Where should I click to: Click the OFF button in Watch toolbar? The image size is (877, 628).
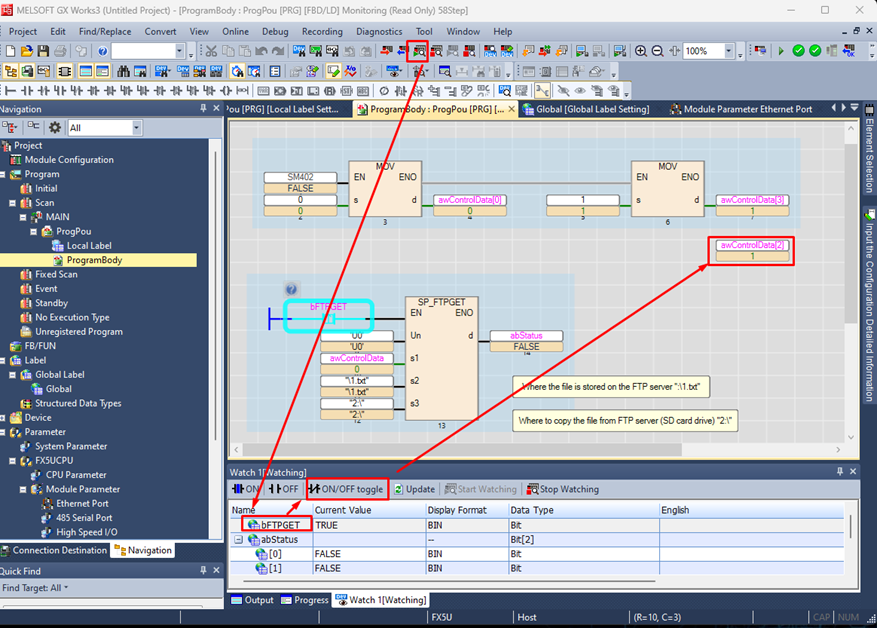pos(284,489)
